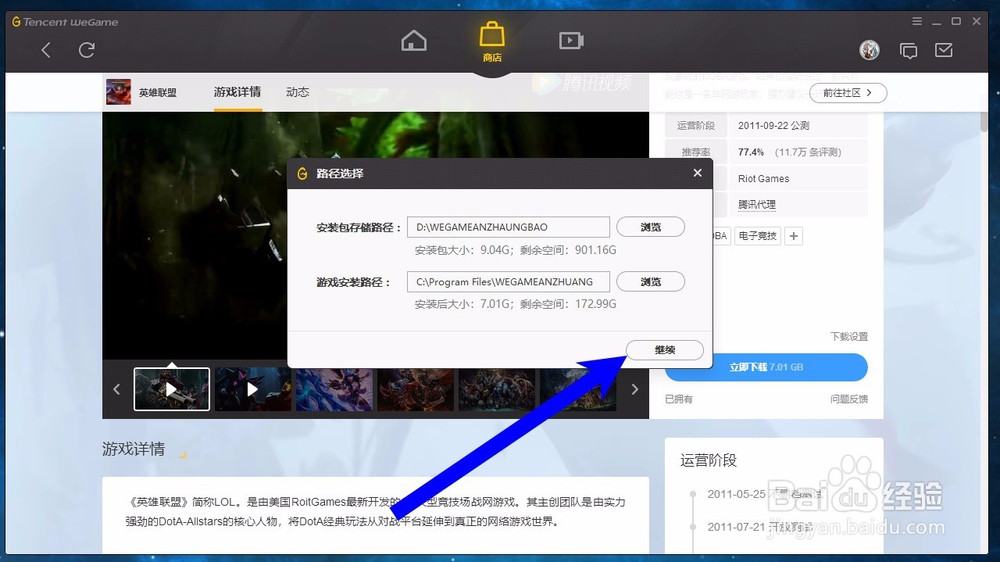Click the 腾讯代理 link
Image resolution: width=1000 pixels, height=562 pixels.
pos(757,204)
